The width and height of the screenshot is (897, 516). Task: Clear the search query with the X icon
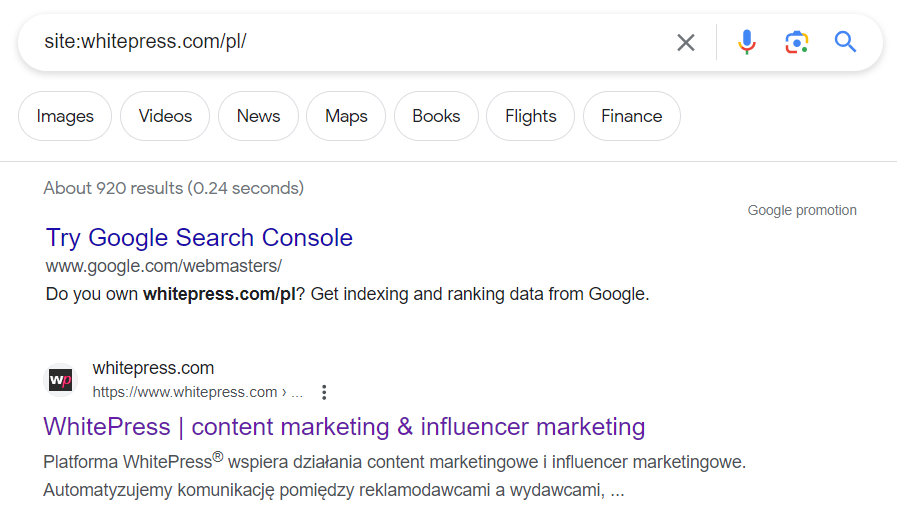point(685,42)
